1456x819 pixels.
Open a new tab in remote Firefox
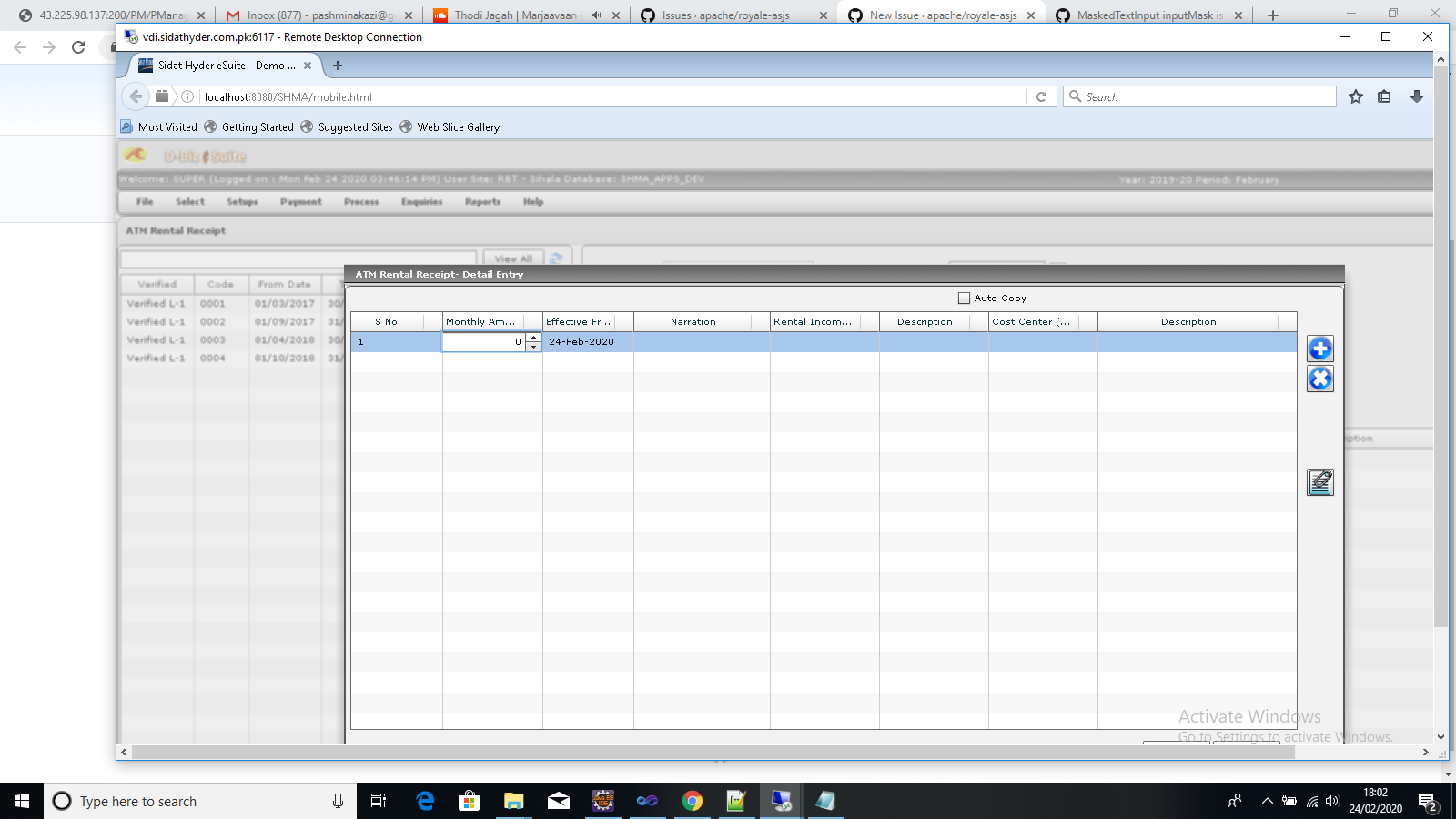tap(338, 66)
